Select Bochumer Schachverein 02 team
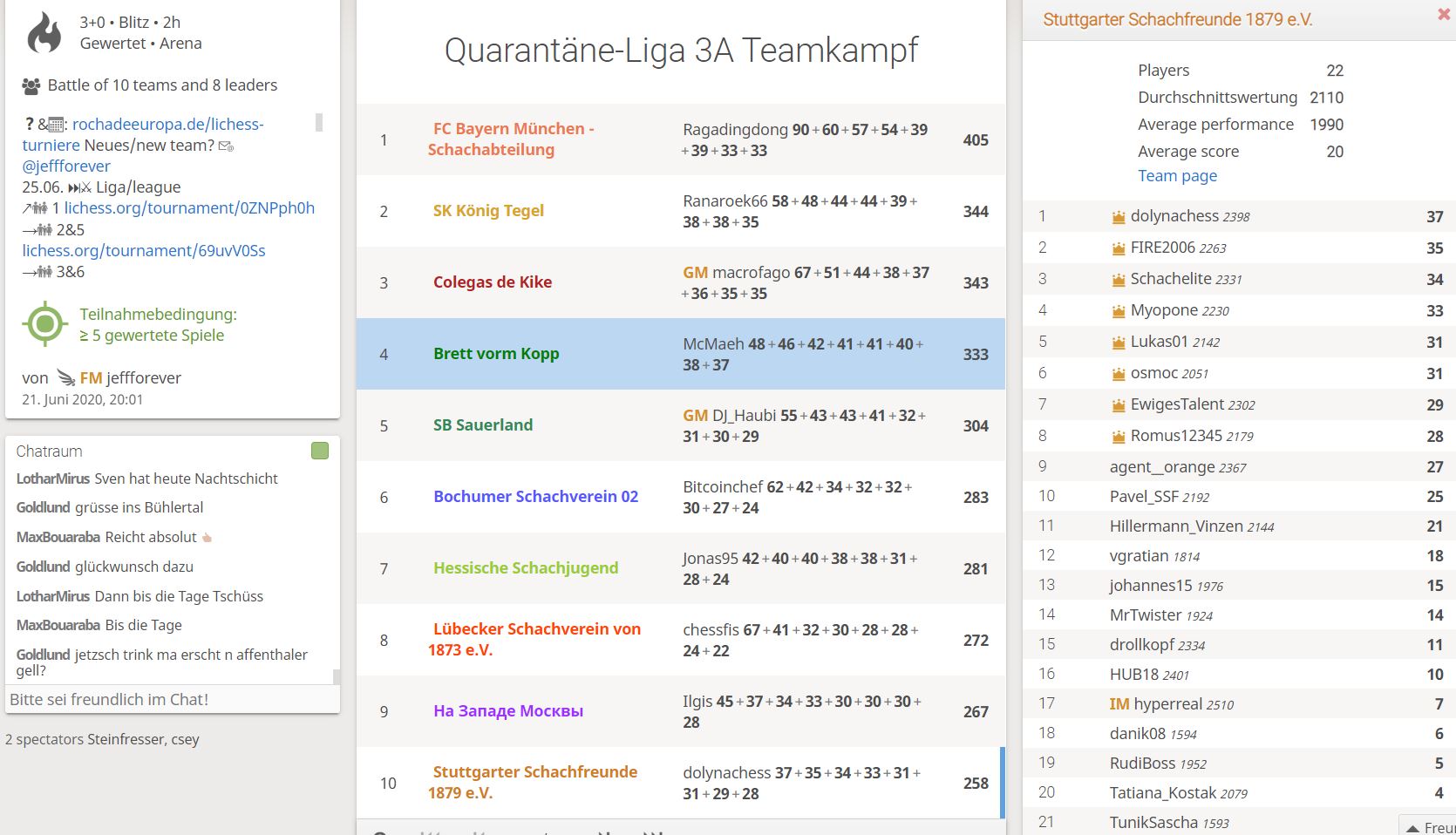The height and width of the screenshot is (835, 1456). (x=536, y=496)
